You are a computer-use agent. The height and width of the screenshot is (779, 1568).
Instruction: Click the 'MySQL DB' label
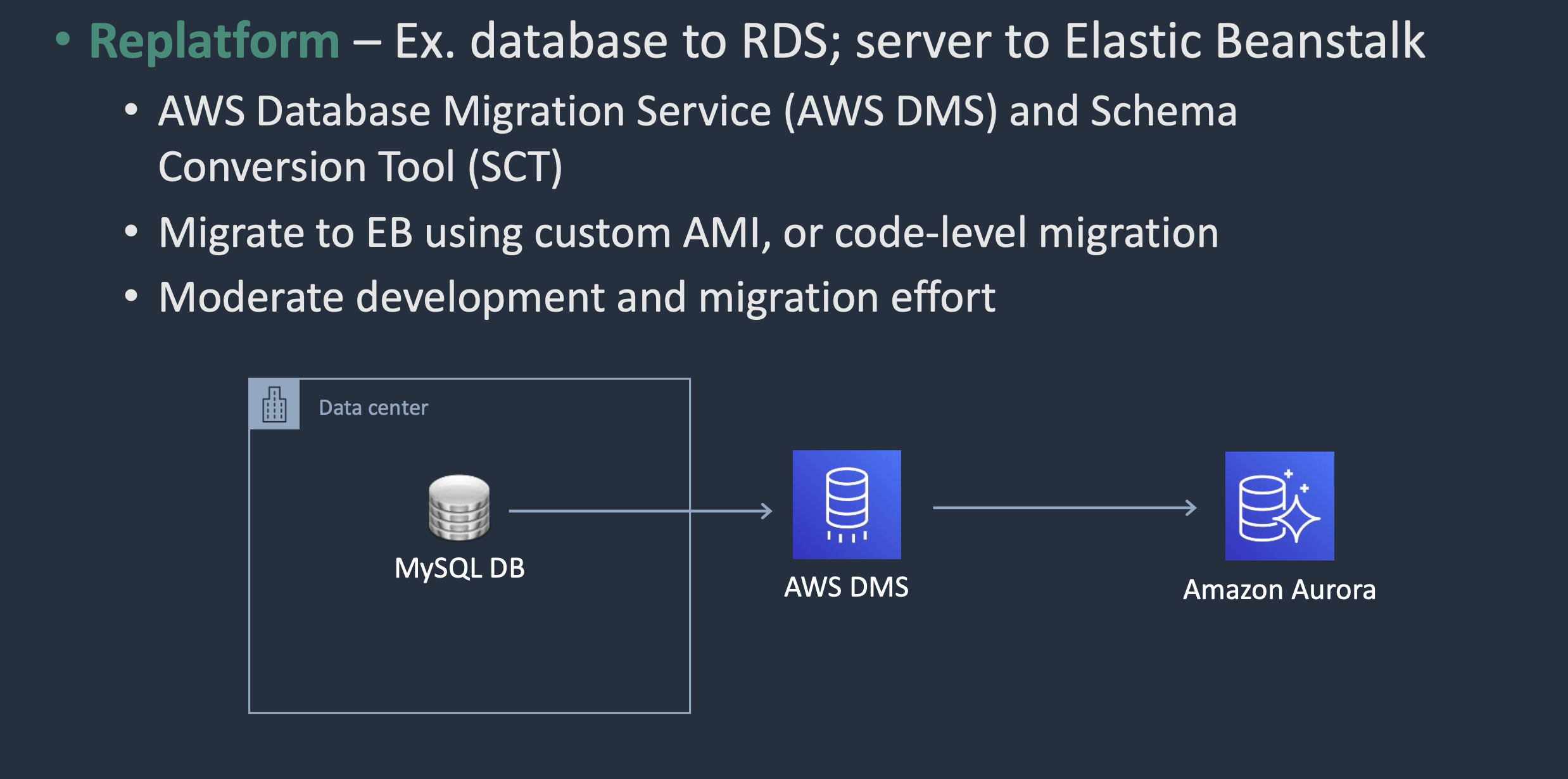(460, 568)
